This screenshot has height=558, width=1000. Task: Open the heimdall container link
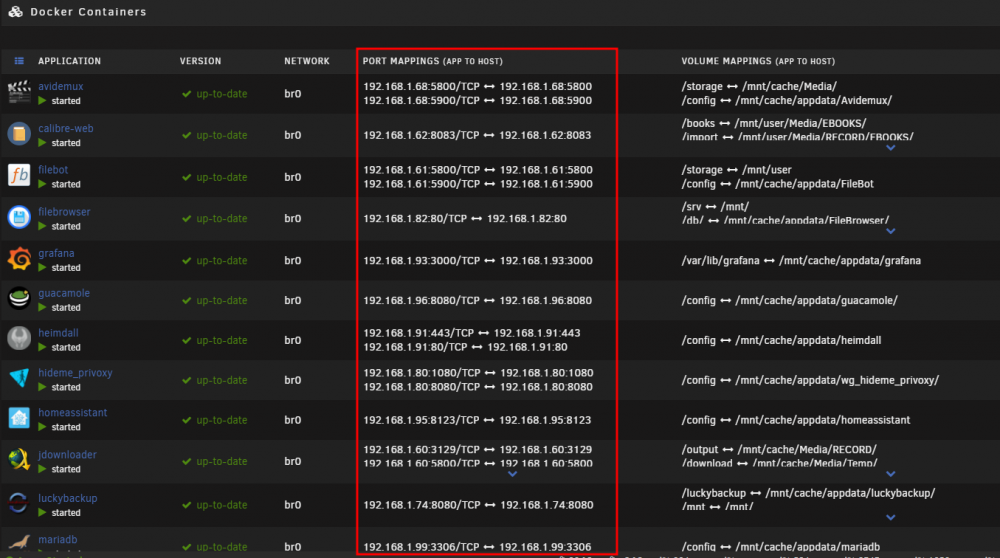[x=58, y=333]
